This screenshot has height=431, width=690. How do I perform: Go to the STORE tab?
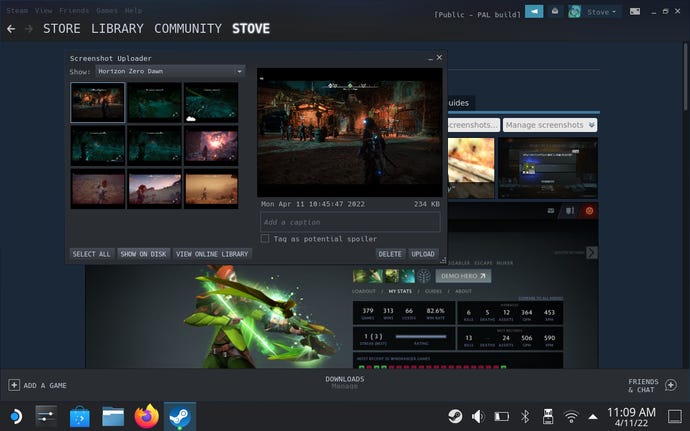(62, 29)
